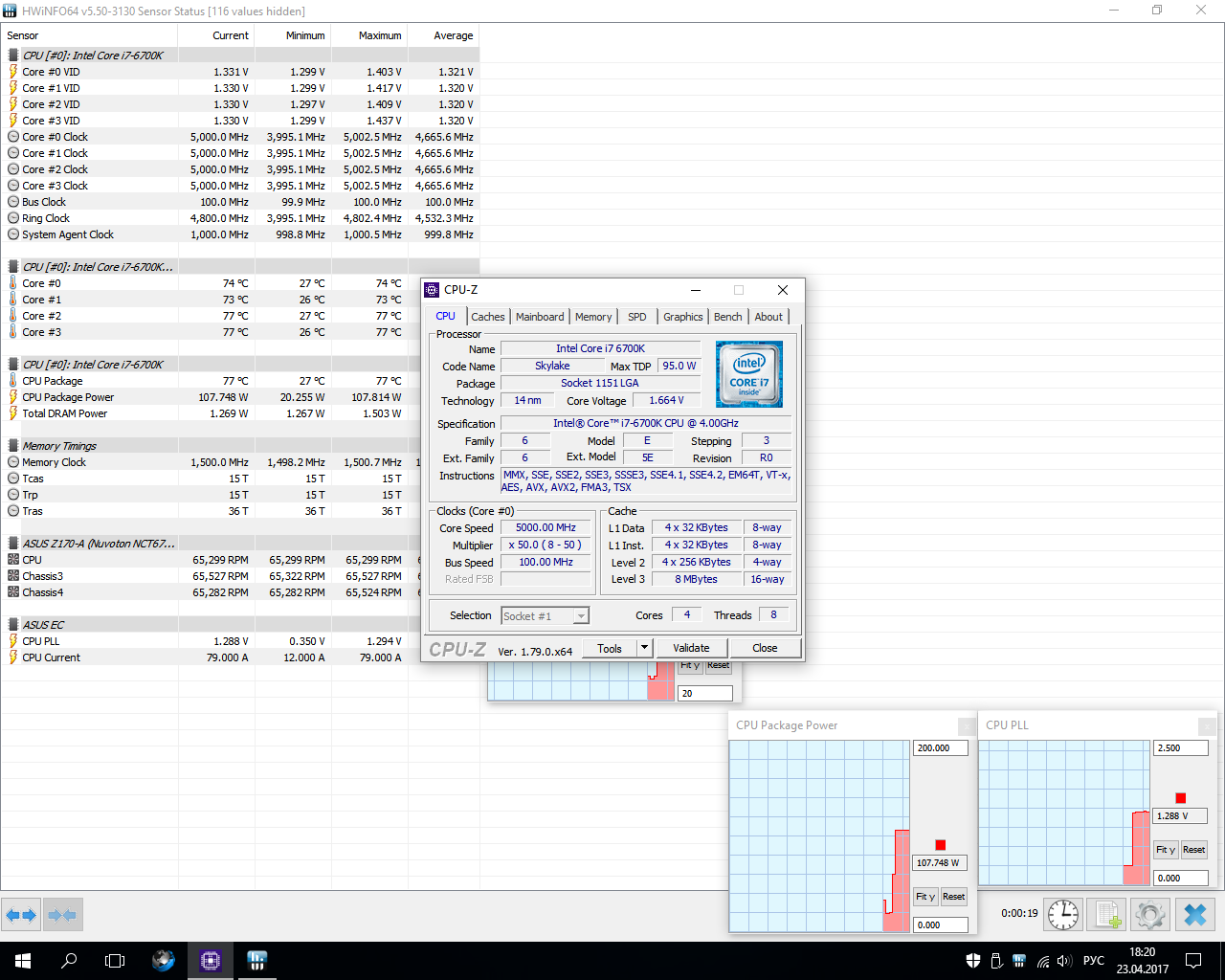Click the purple CPU-Z icon on the taskbar
This screenshot has width=1225, height=980.
coord(211,961)
